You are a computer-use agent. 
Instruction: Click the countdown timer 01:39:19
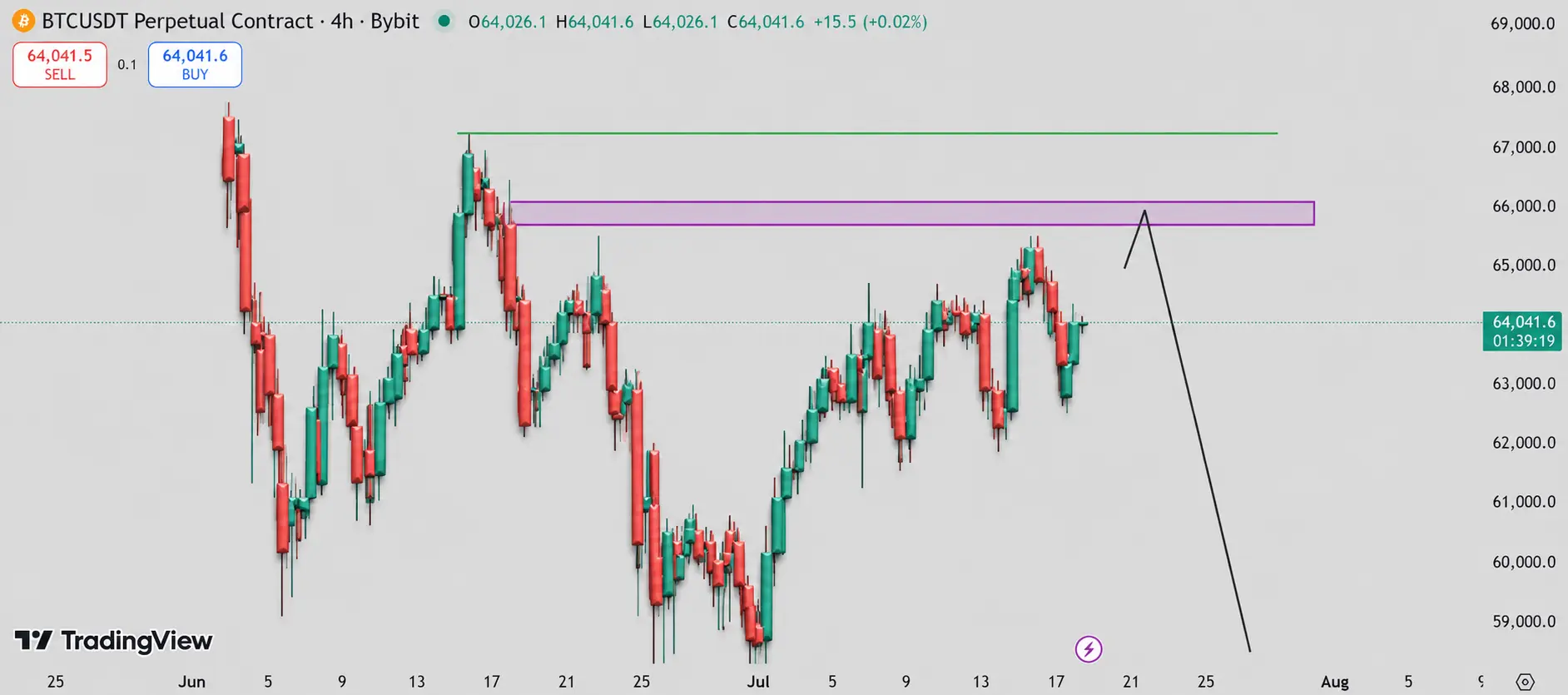tap(1523, 340)
